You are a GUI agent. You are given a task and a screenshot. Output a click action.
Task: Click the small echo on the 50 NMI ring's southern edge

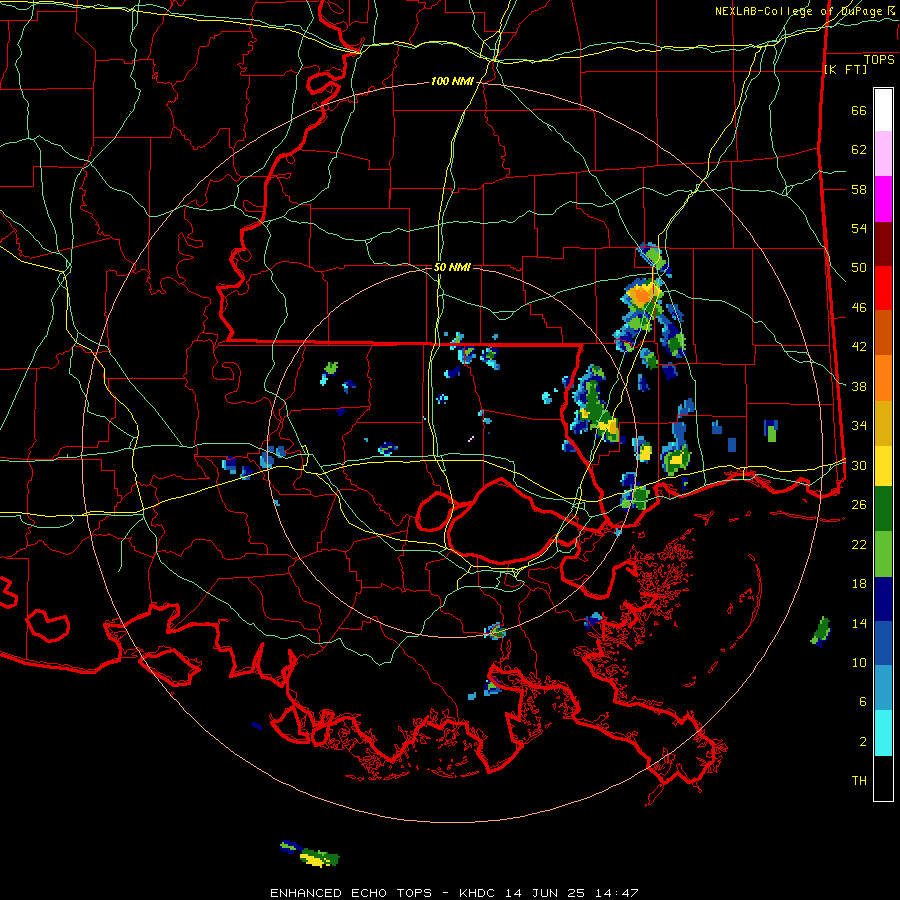(x=495, y=631)
